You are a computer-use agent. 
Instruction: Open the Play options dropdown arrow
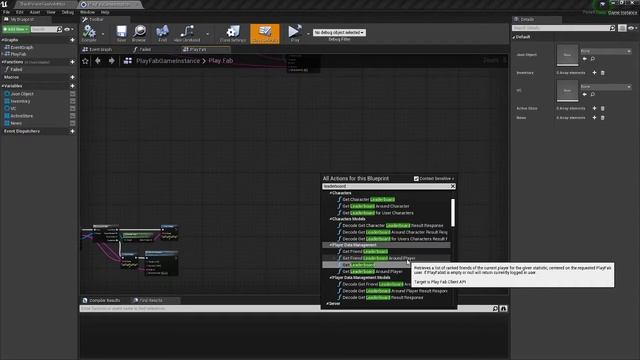[308, 34]
